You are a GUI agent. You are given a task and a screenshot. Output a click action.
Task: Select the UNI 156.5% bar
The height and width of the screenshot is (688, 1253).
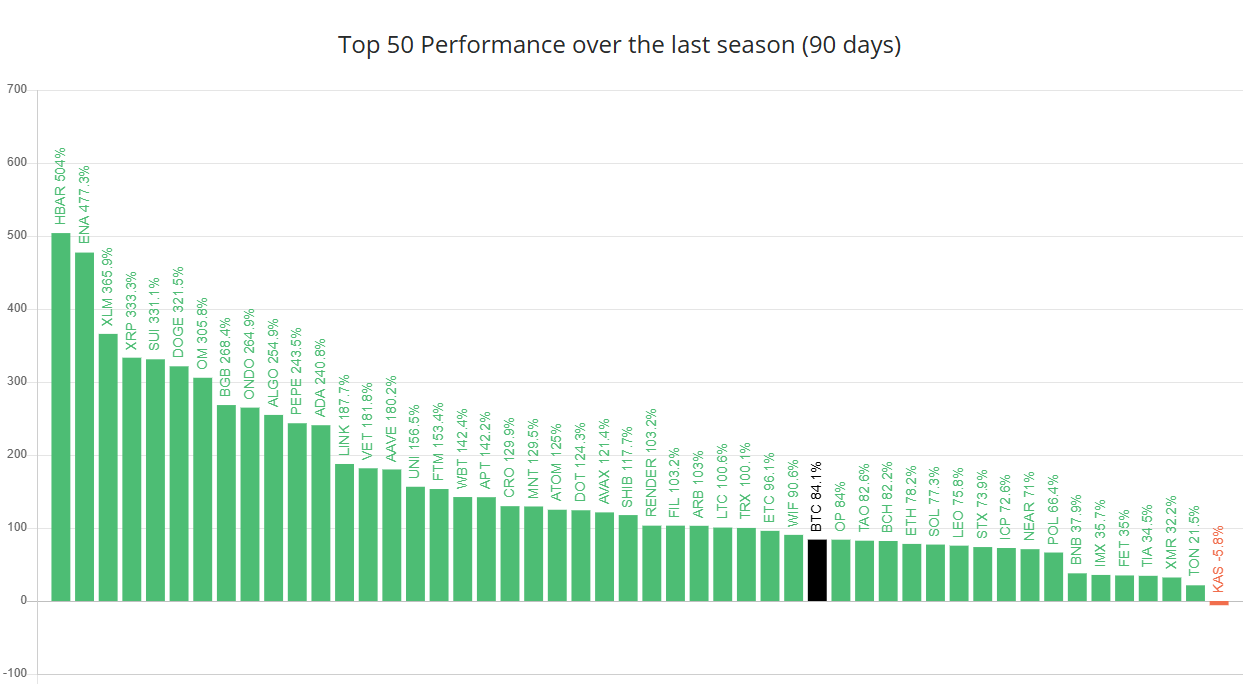415,544
